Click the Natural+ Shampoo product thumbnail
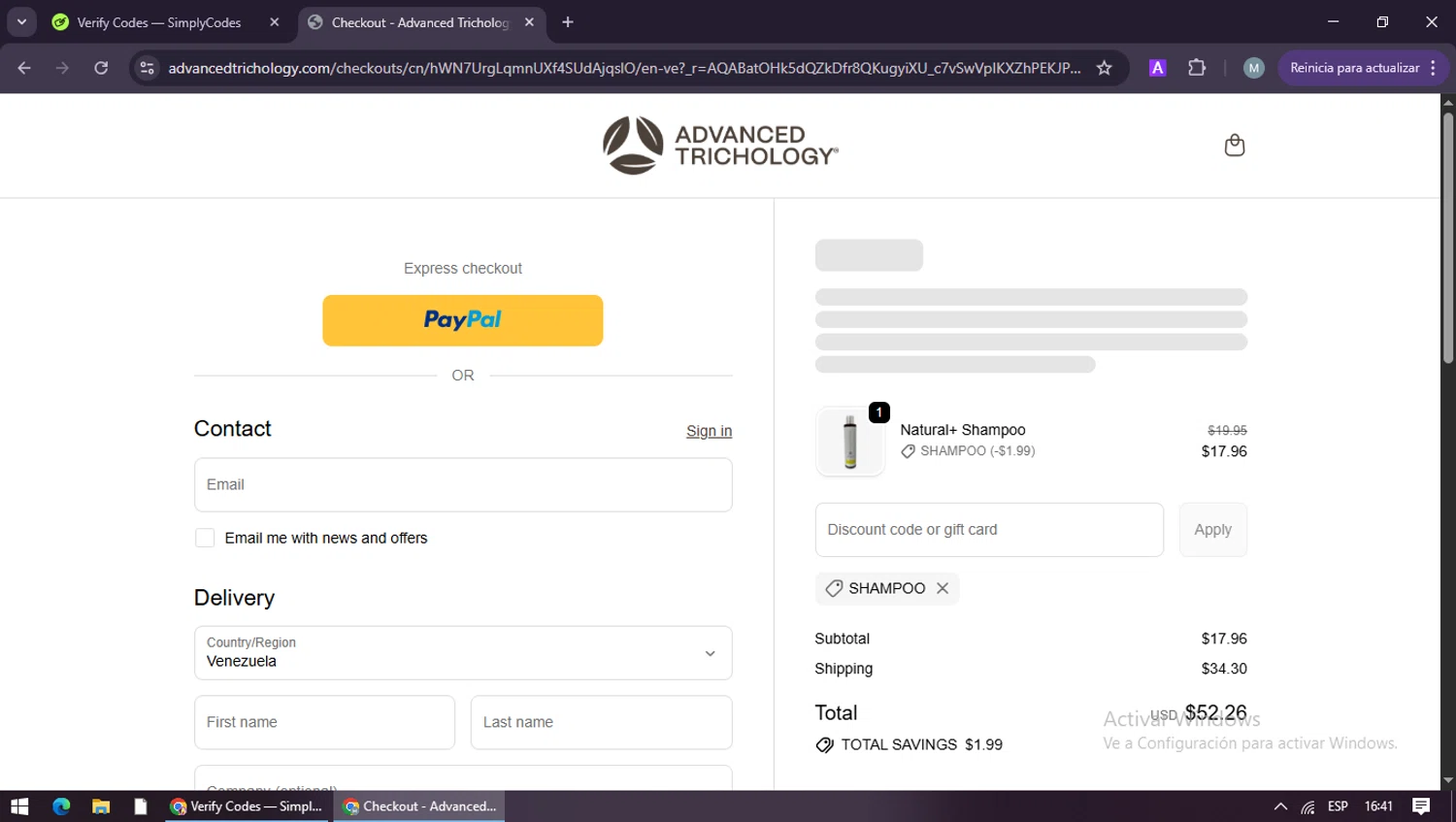The width and height of the screenshot is (1456, 822). pyautogui.click(x=850, y=442)
